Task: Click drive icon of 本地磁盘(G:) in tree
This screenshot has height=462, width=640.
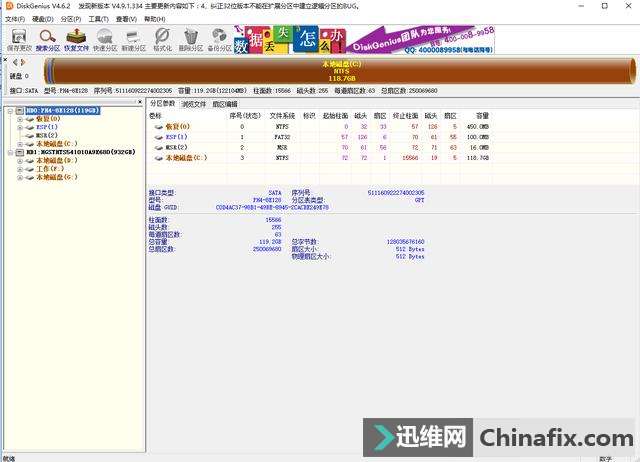Action: (29, 178)
